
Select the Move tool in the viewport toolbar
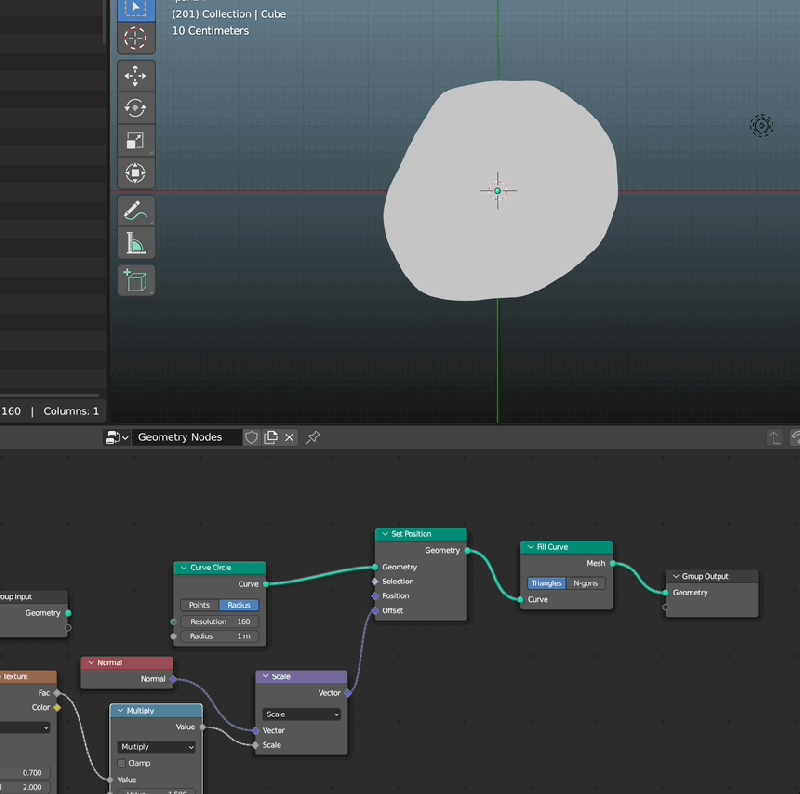point(136,75)
